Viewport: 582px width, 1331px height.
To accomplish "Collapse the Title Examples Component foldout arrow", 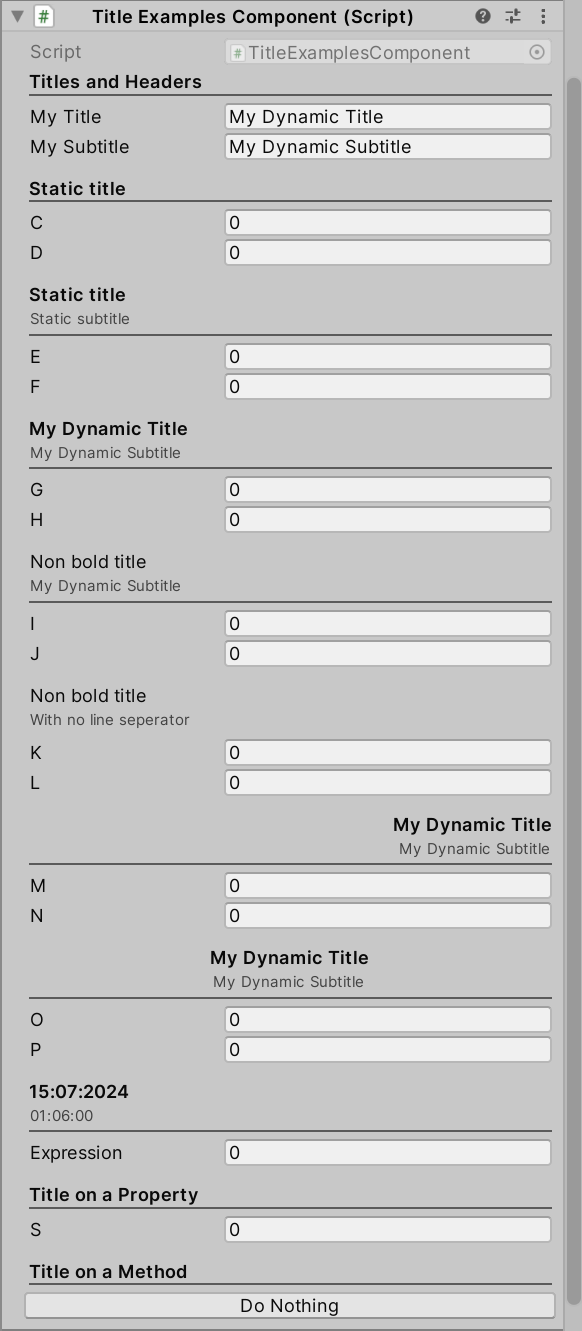I will pyautogui.click(x=17, y=16).
